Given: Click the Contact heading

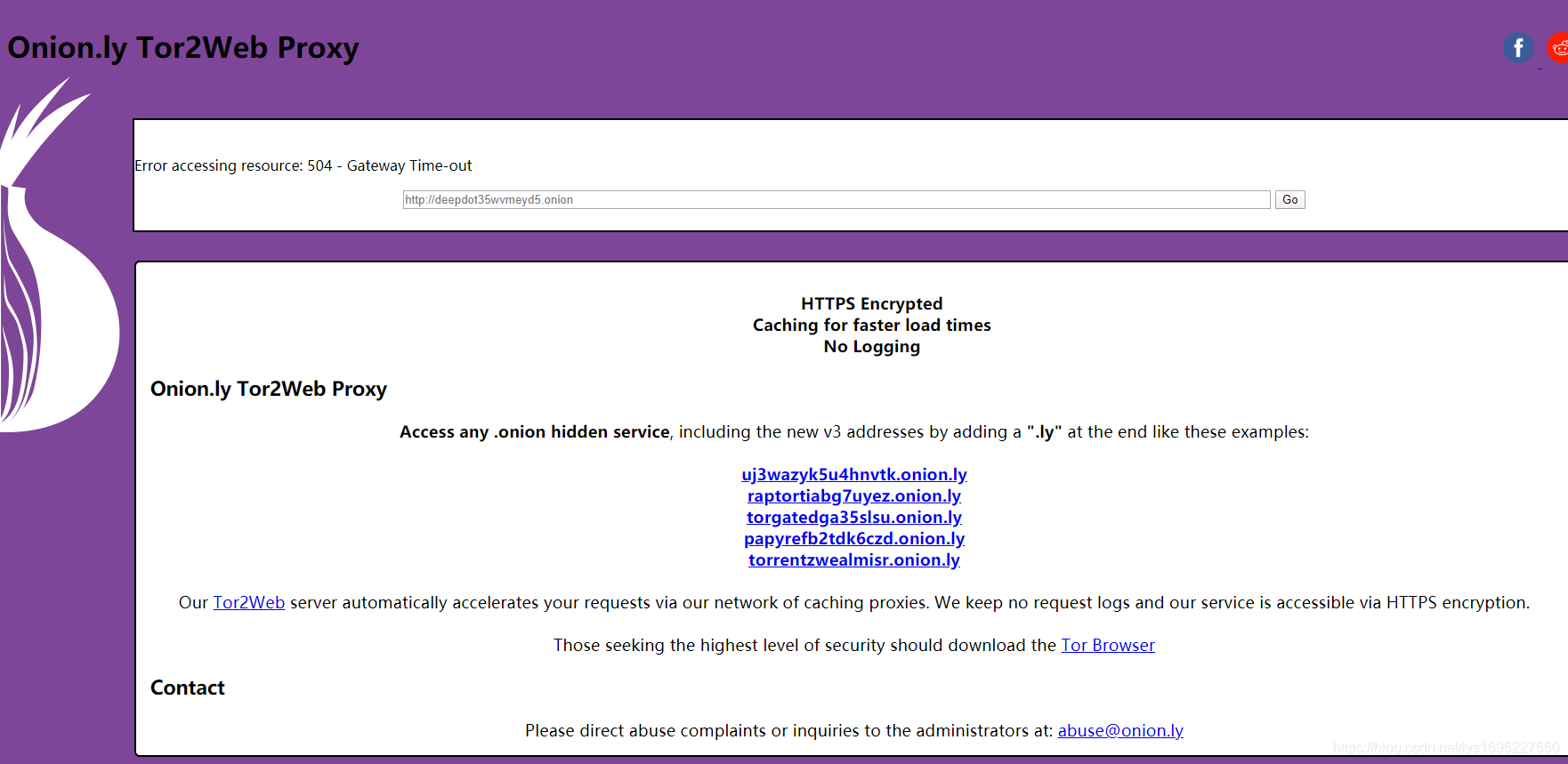Looking at the screenshot, I should click(x=188, y=688).
